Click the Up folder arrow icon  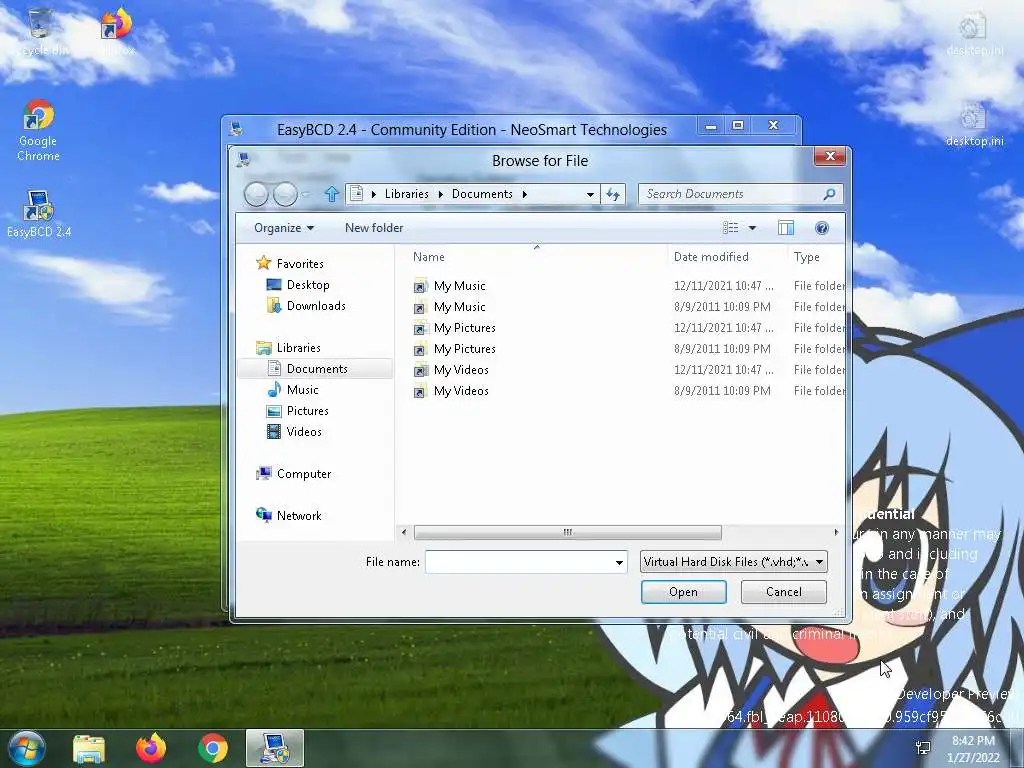pos(331,194)
